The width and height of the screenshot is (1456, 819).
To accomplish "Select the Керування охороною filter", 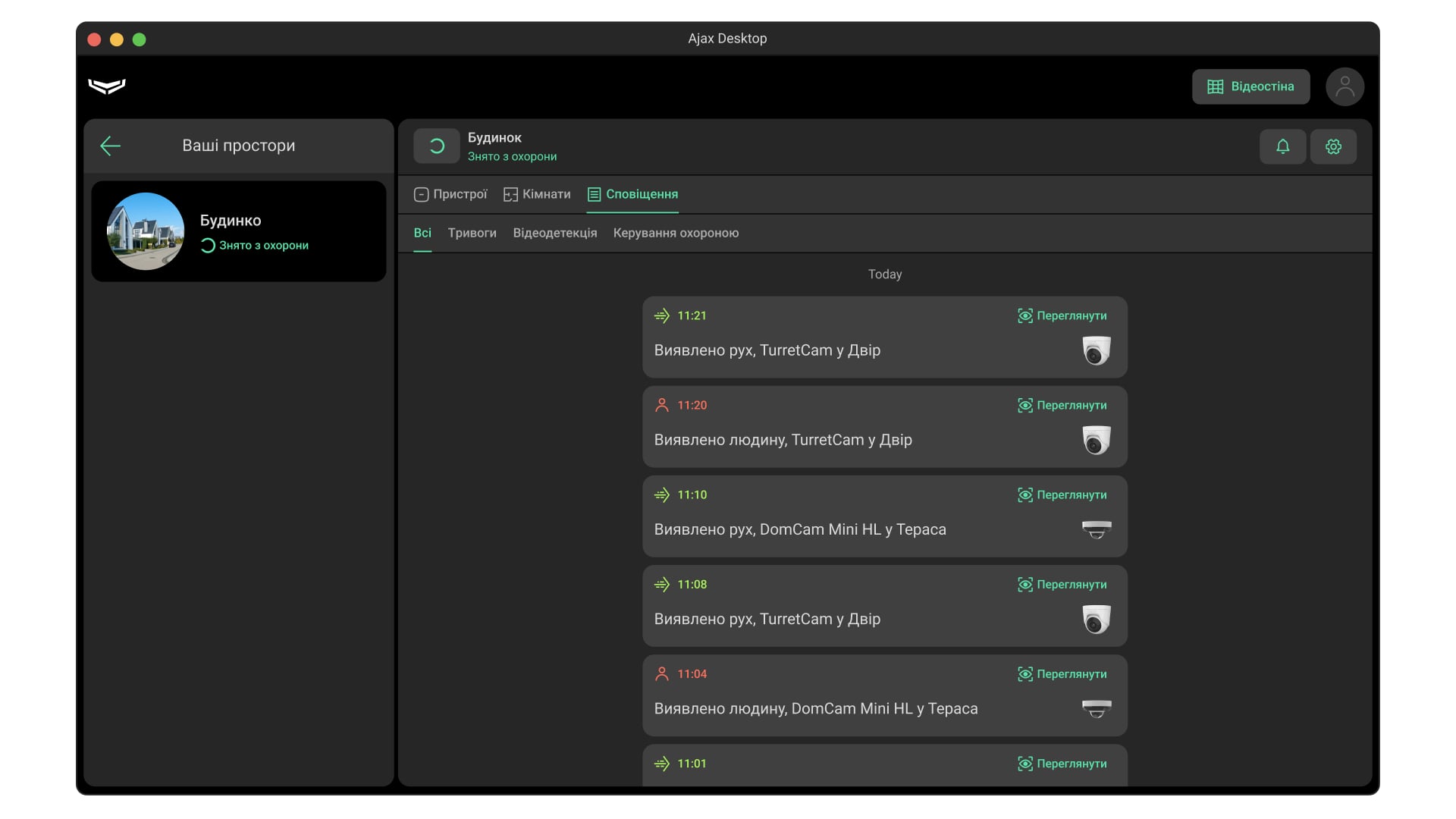I will click(676, 233).
